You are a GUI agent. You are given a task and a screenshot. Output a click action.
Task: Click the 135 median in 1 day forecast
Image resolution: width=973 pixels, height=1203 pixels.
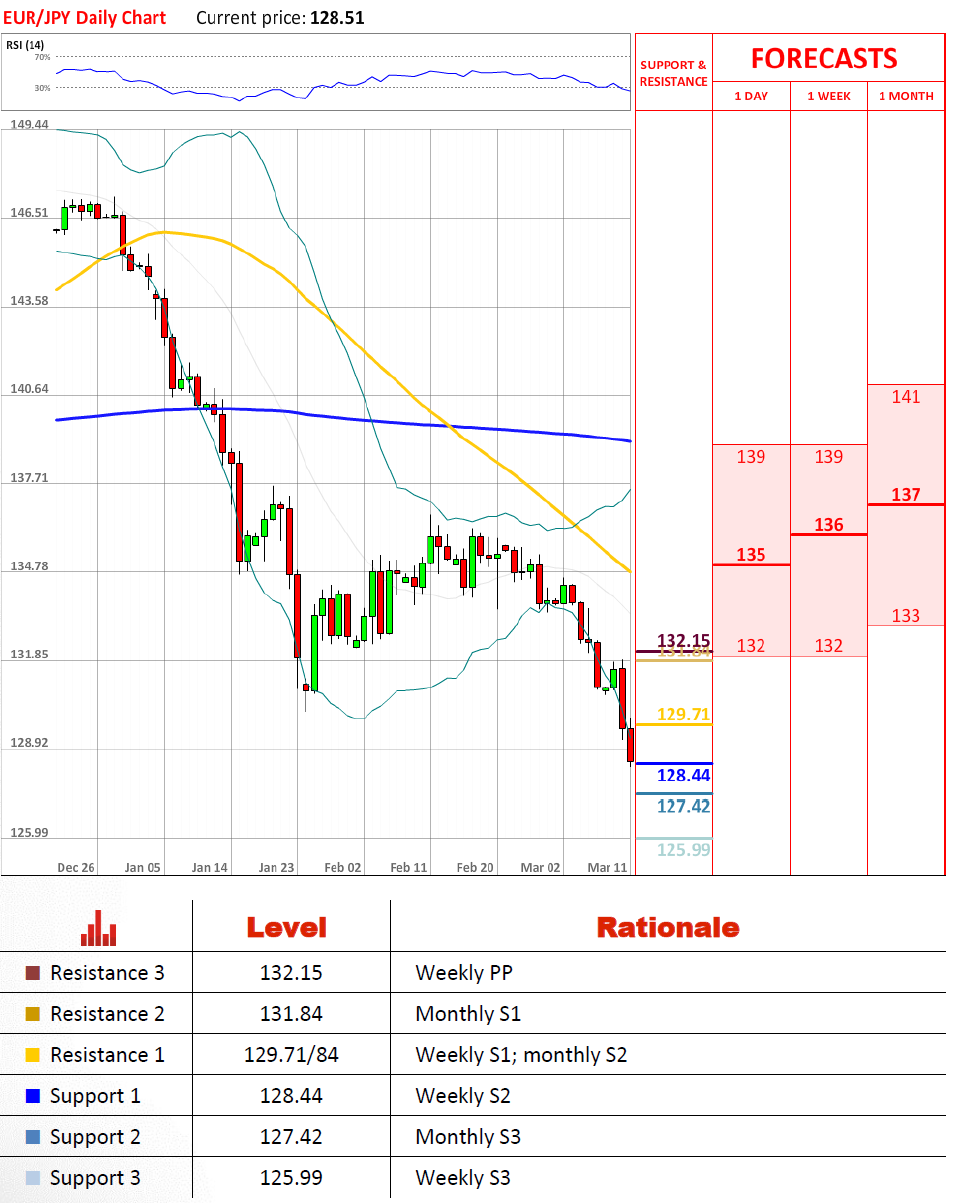coord(751,554)
